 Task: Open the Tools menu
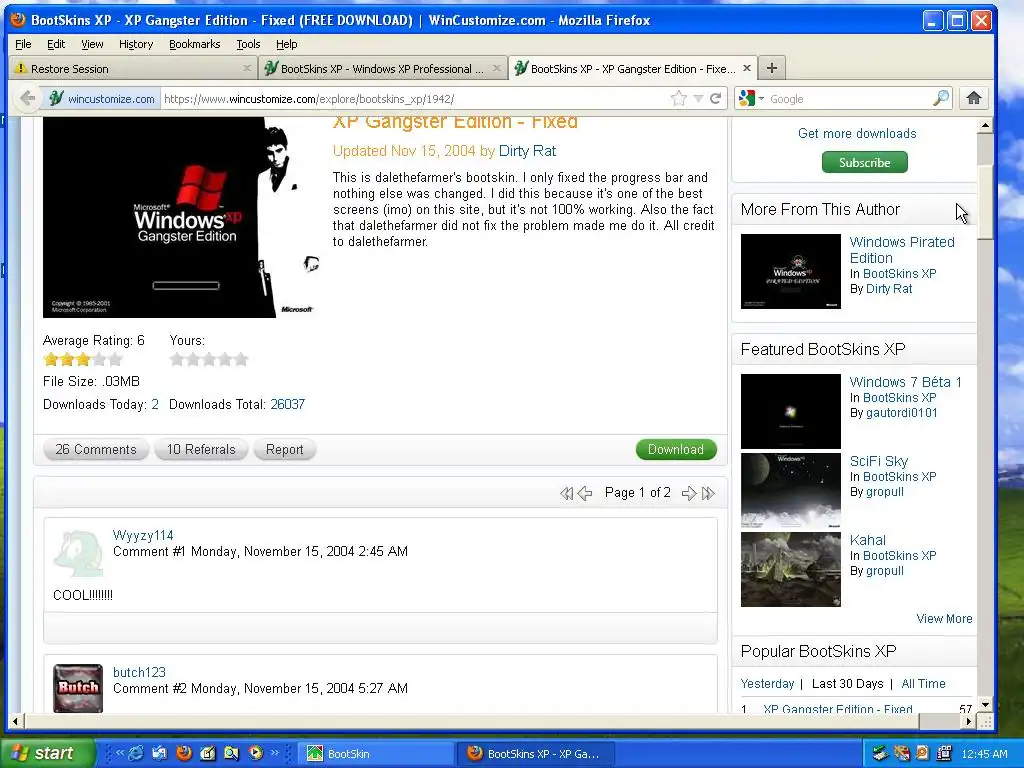(248, 44)
